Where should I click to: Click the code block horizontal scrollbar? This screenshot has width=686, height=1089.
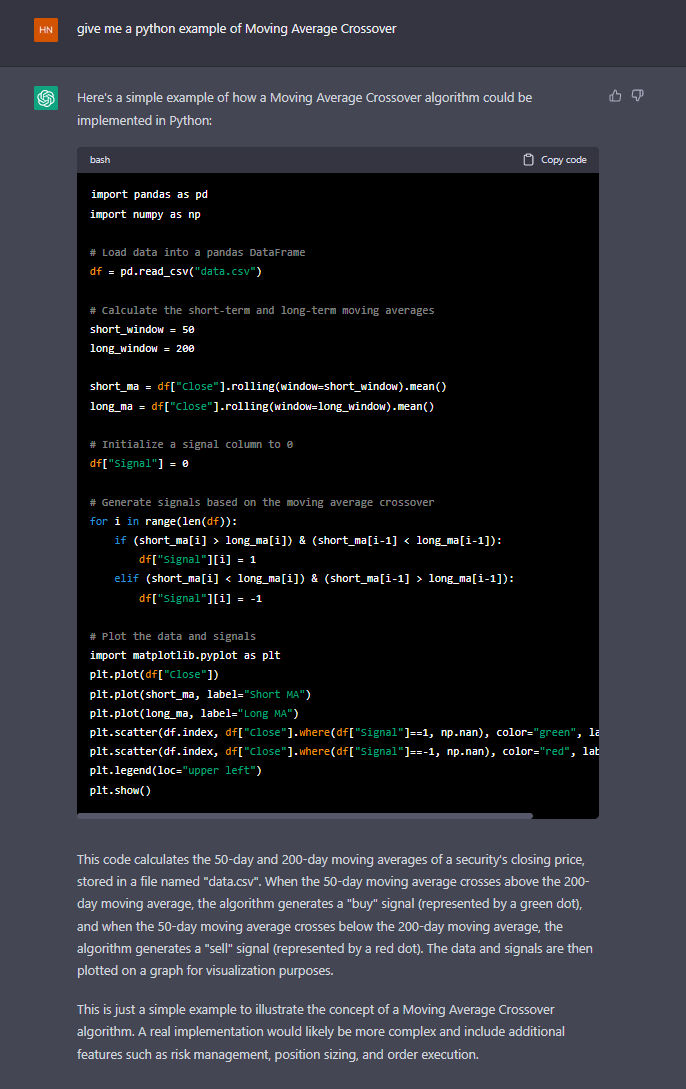coord(305,816)
